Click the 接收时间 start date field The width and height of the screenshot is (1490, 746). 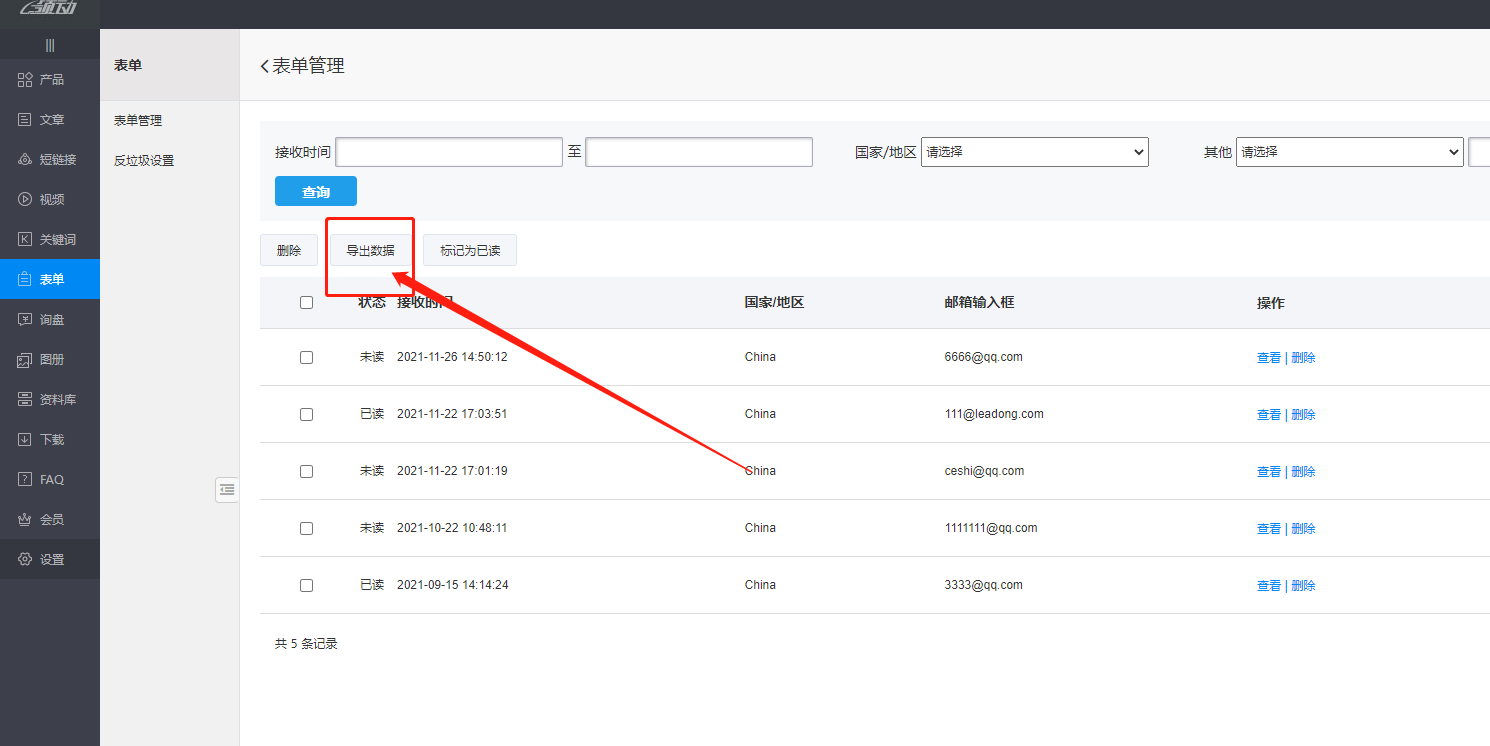coord(449,152)
